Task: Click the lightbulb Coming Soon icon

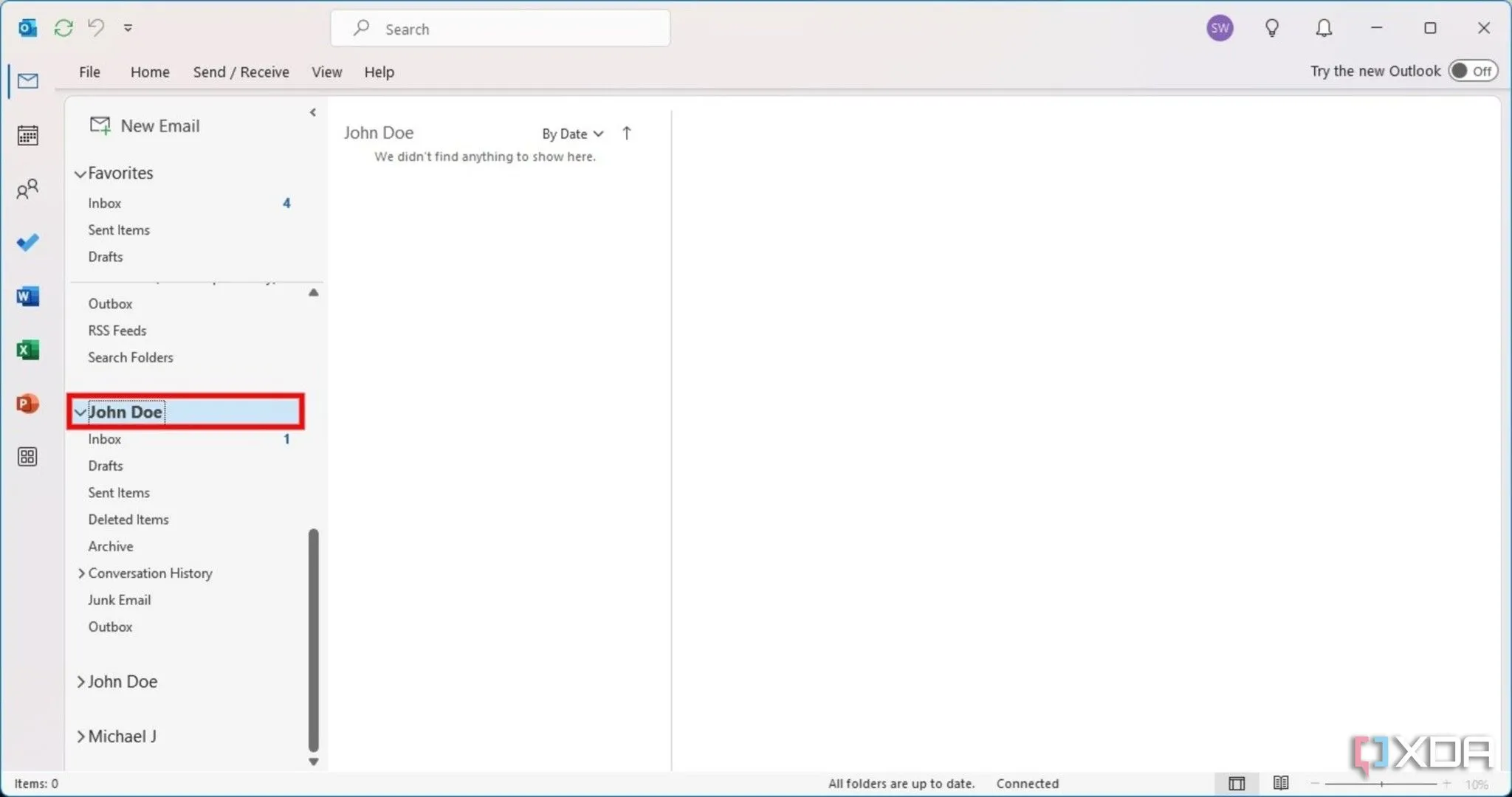Action: tap(1271, 28)
